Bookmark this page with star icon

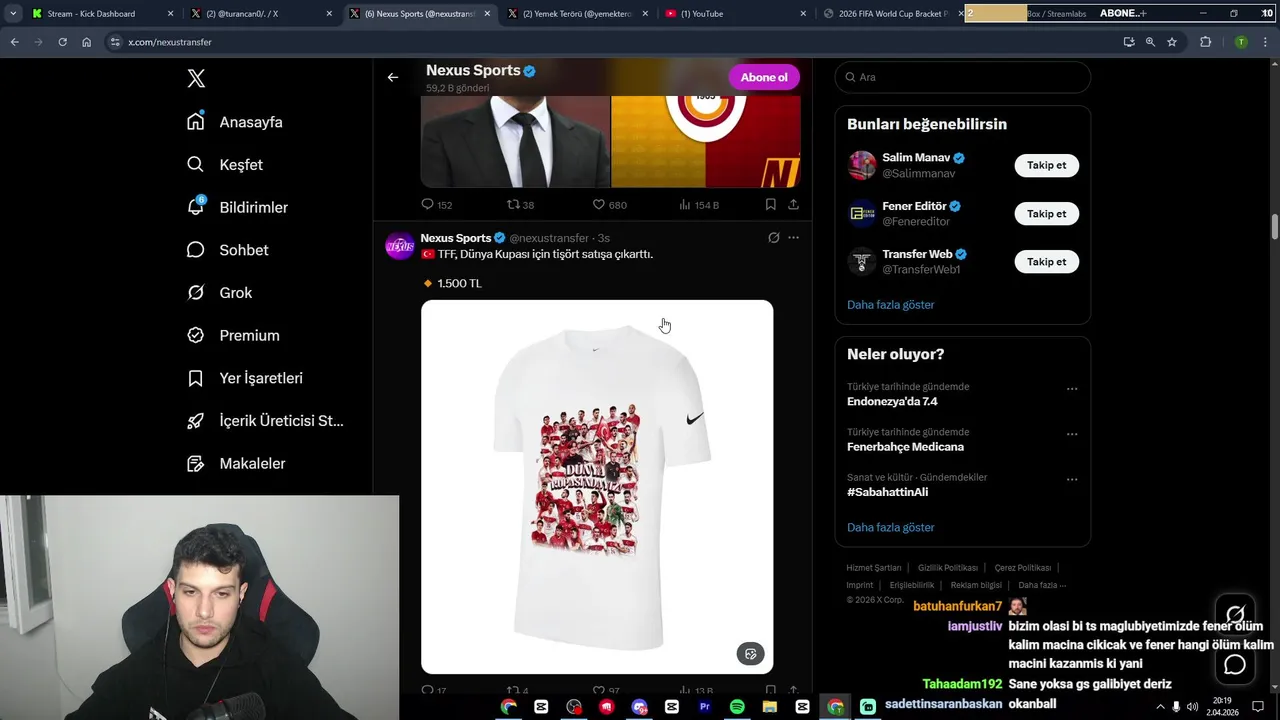point(1172,42)
